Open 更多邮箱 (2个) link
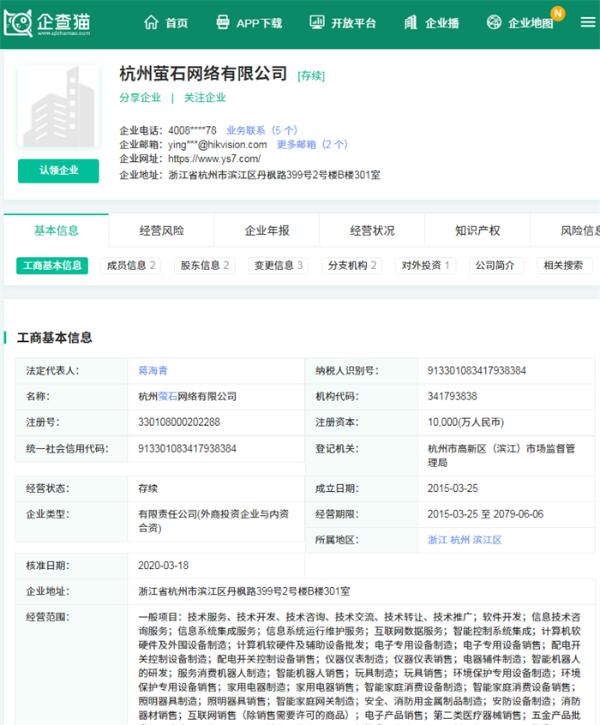This screenshot has width=600, height=725. pos(312,144)
